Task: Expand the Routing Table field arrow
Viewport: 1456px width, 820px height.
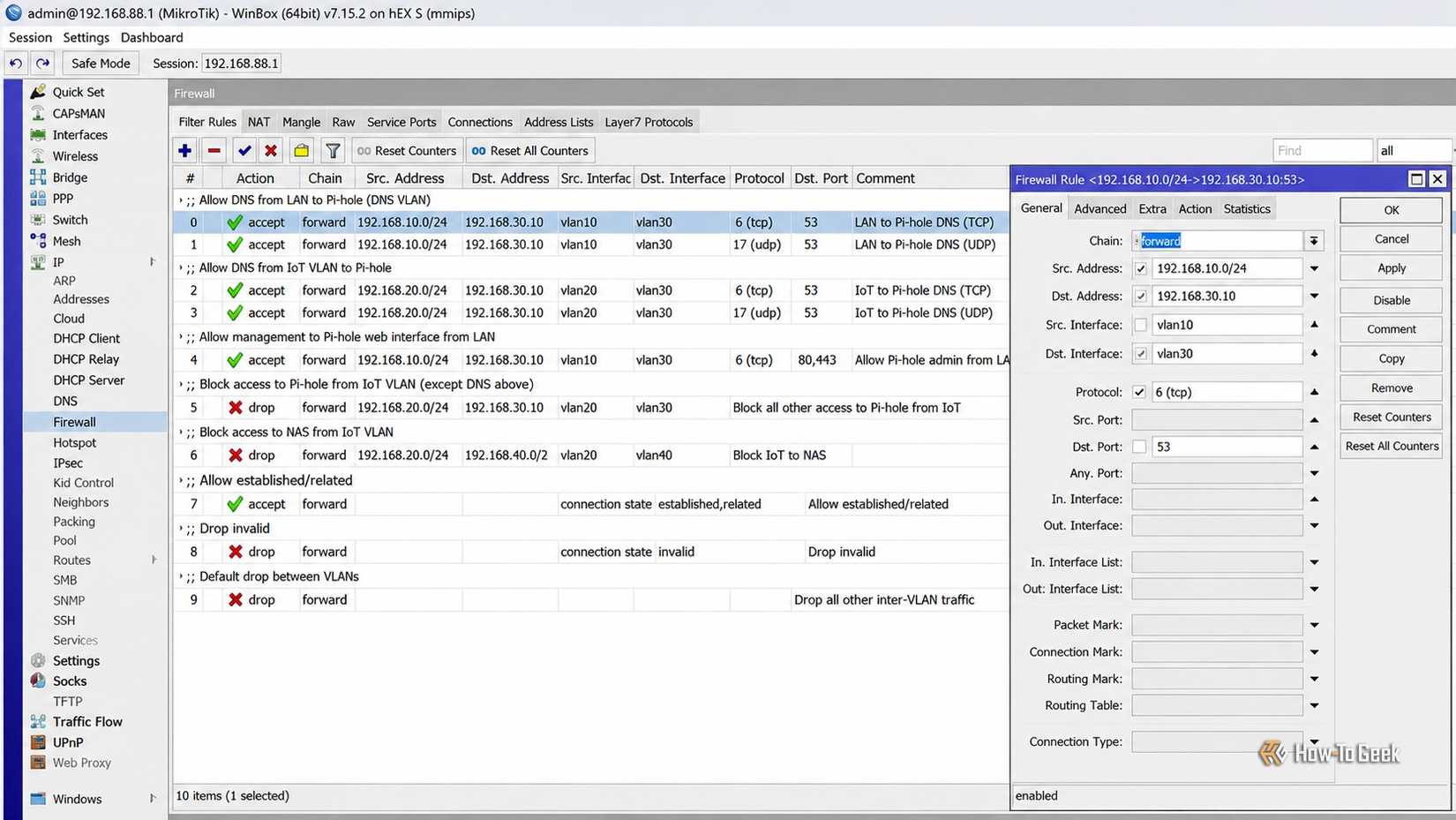Action: (x=1314, y=705)
